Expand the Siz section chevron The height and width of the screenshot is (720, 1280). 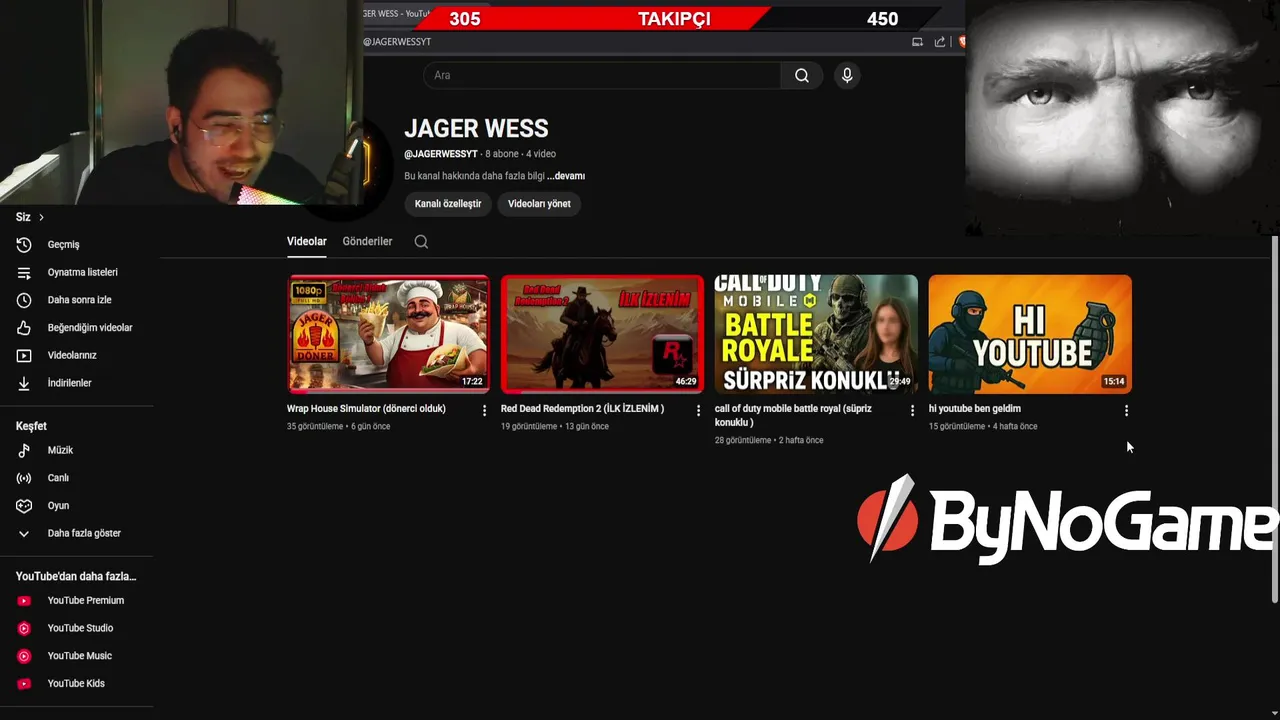tap(41, 217)
